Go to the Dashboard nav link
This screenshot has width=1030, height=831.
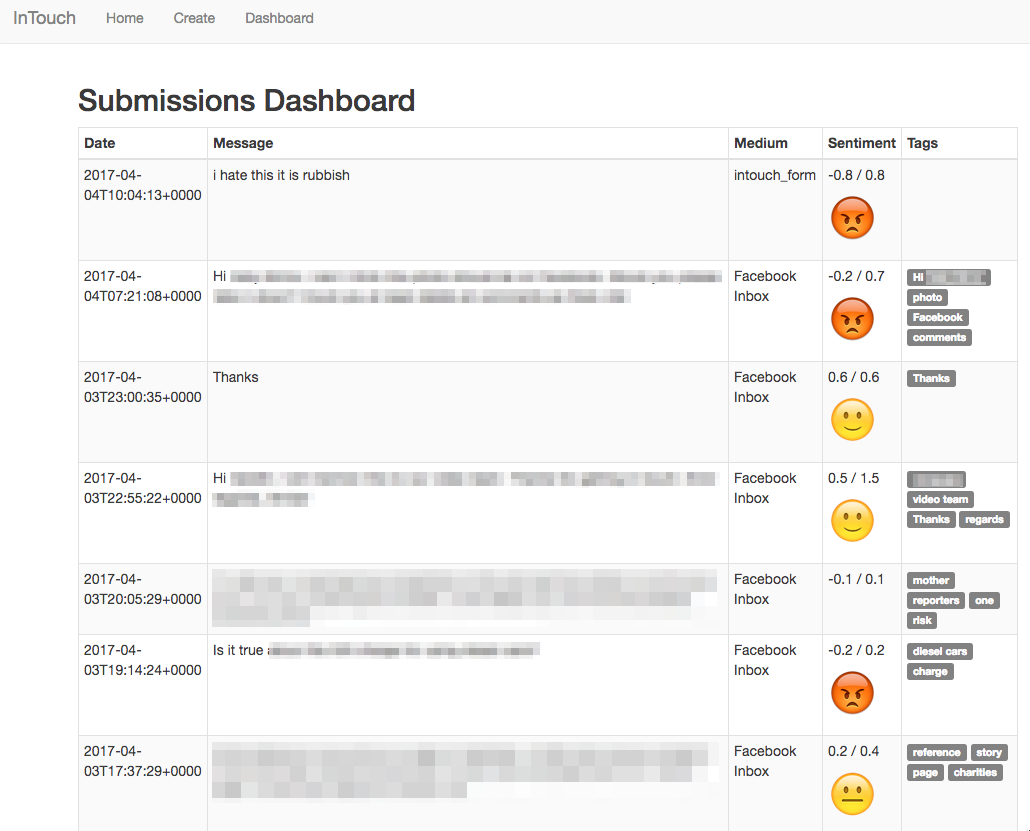279,18
